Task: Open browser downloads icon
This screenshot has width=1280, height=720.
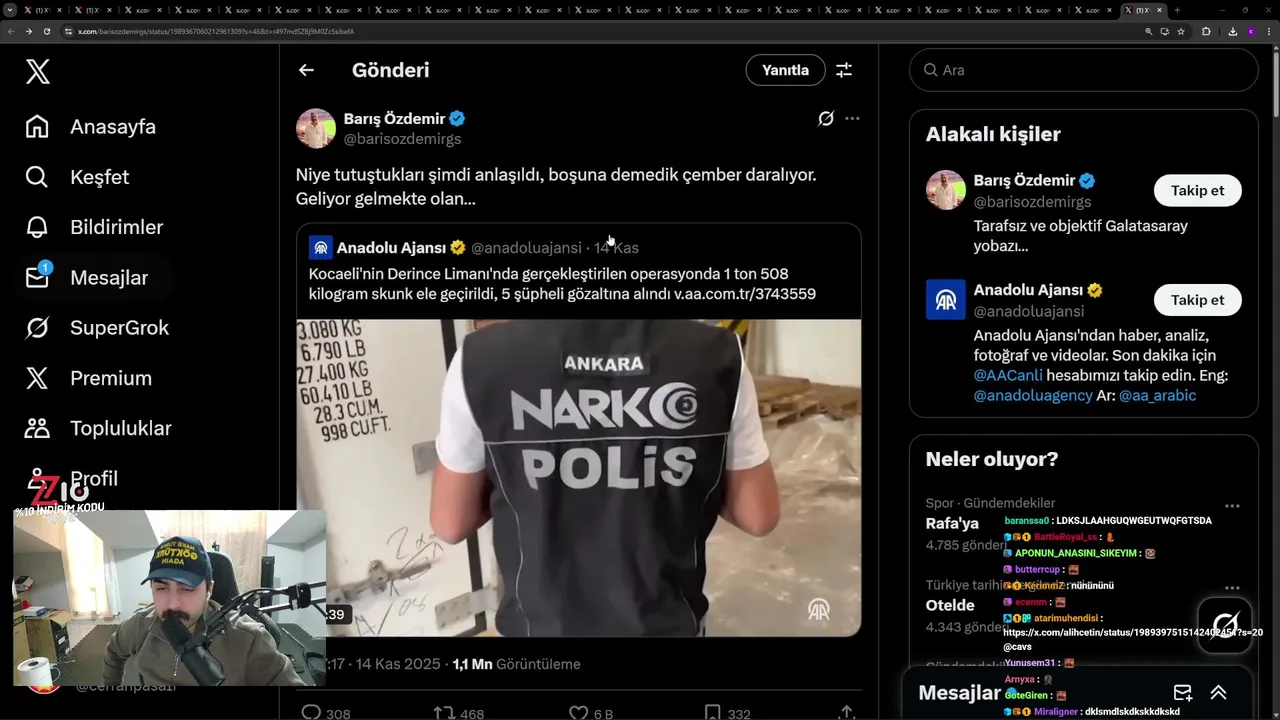Action: tap(1232, 31)
